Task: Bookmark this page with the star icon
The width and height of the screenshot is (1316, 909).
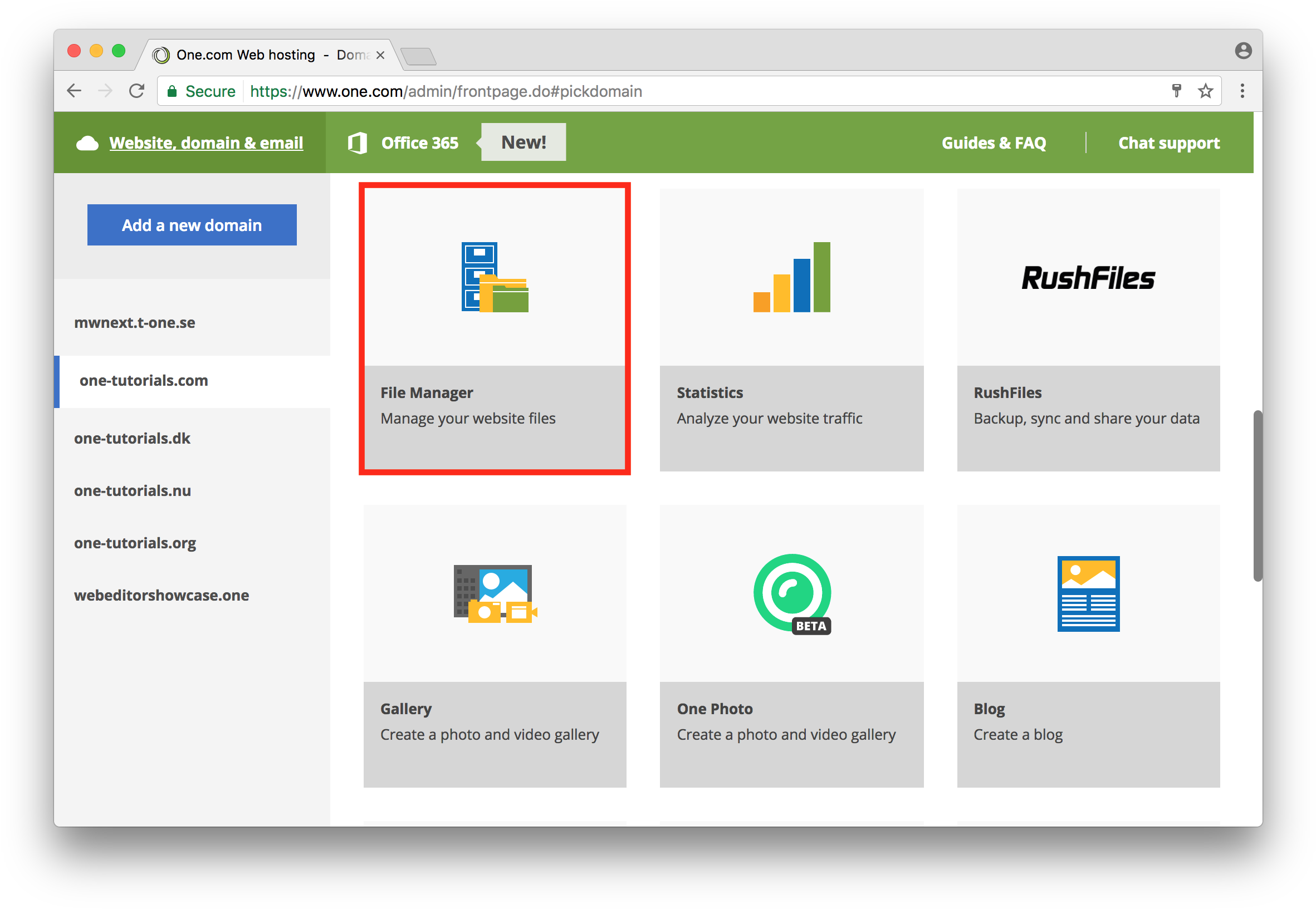Action: 1205,91
